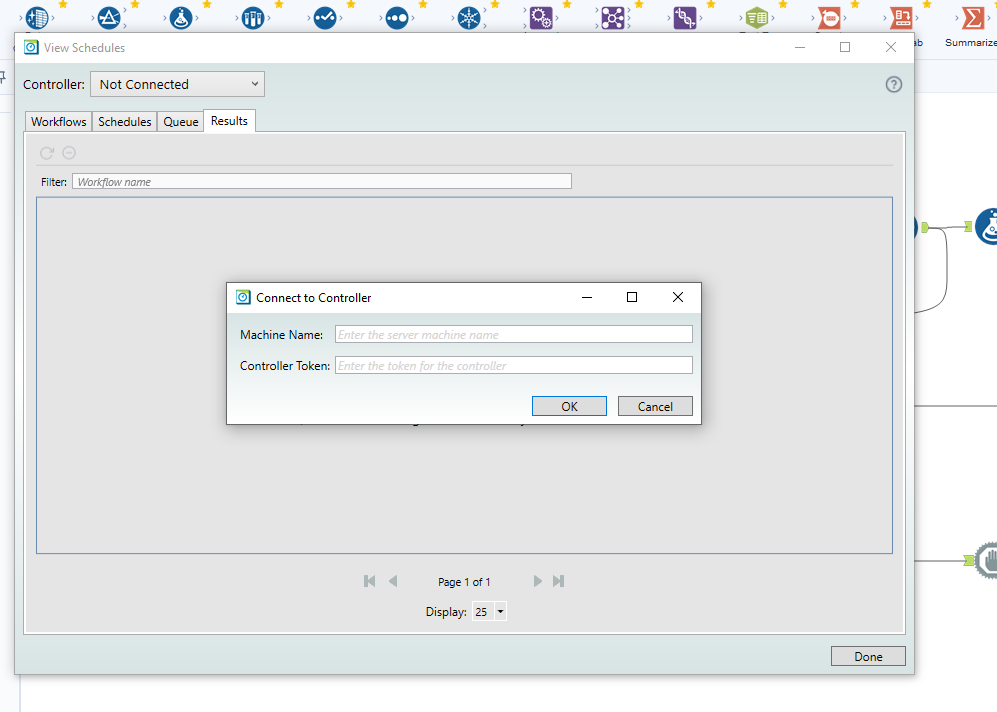Open the Display count dropdown showing 25

point(489,611)
